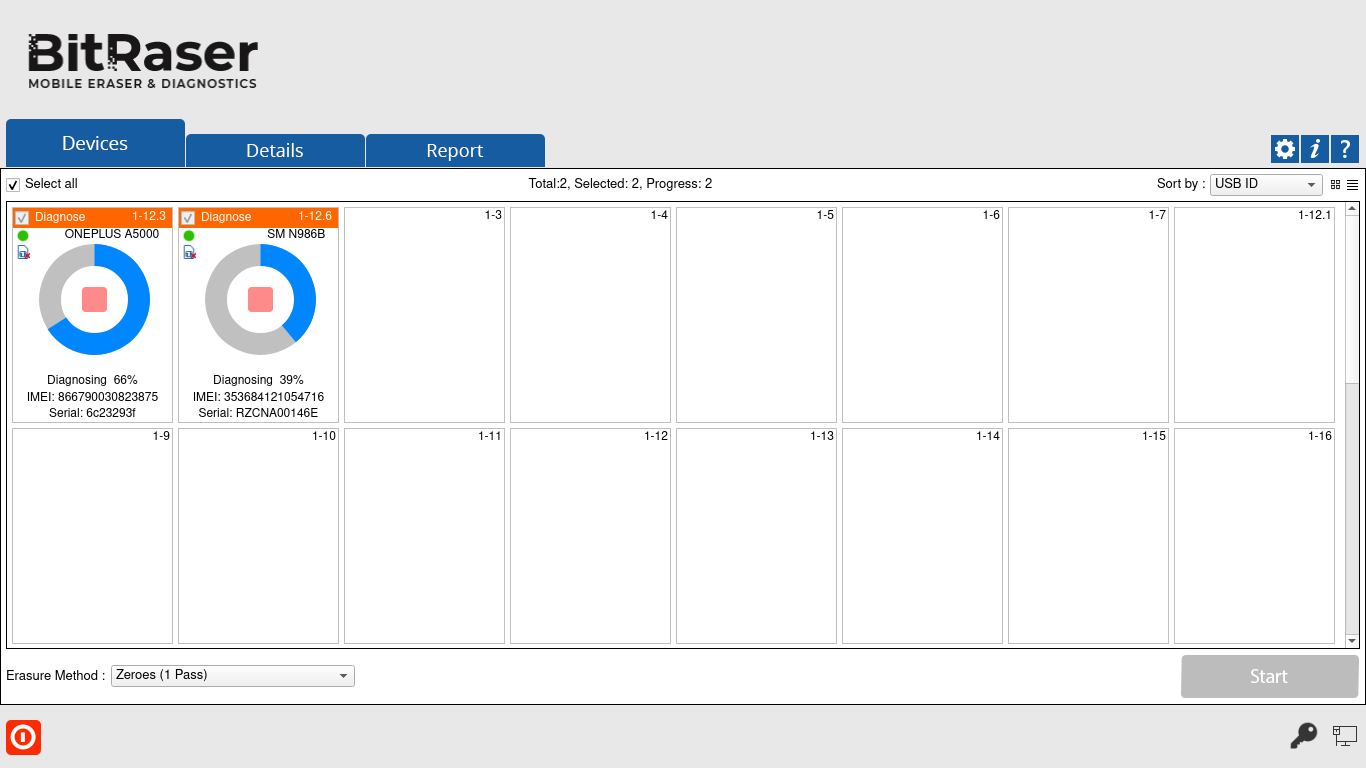The height and width of the screenshot is (768, 1366).
Task: Click the device list scrollbar down arrow
Action: tap(1352, 641)
